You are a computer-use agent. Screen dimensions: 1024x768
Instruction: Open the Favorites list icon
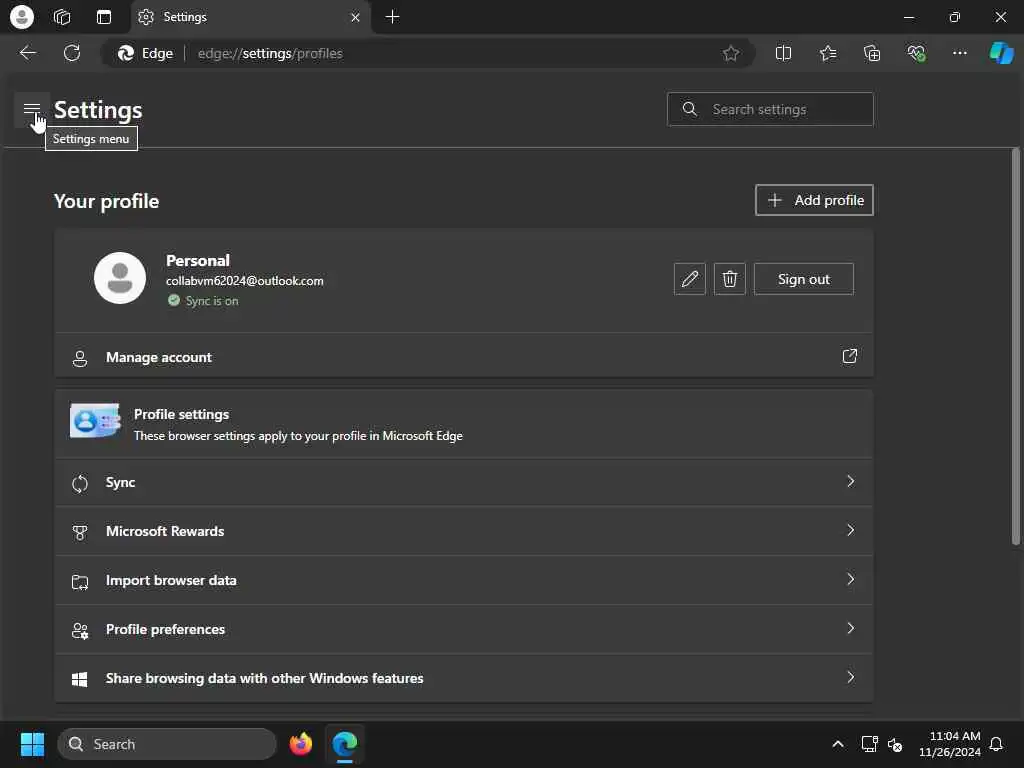click(827, 54)
